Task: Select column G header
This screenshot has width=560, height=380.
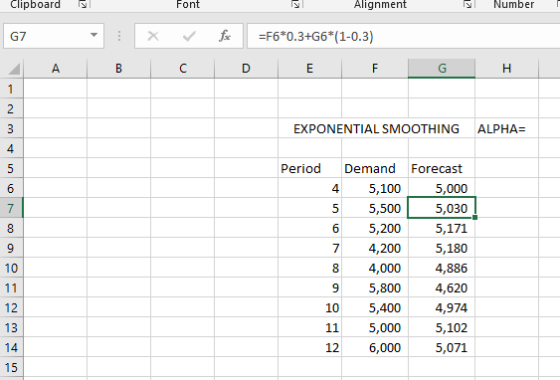Action: [442, 68]
